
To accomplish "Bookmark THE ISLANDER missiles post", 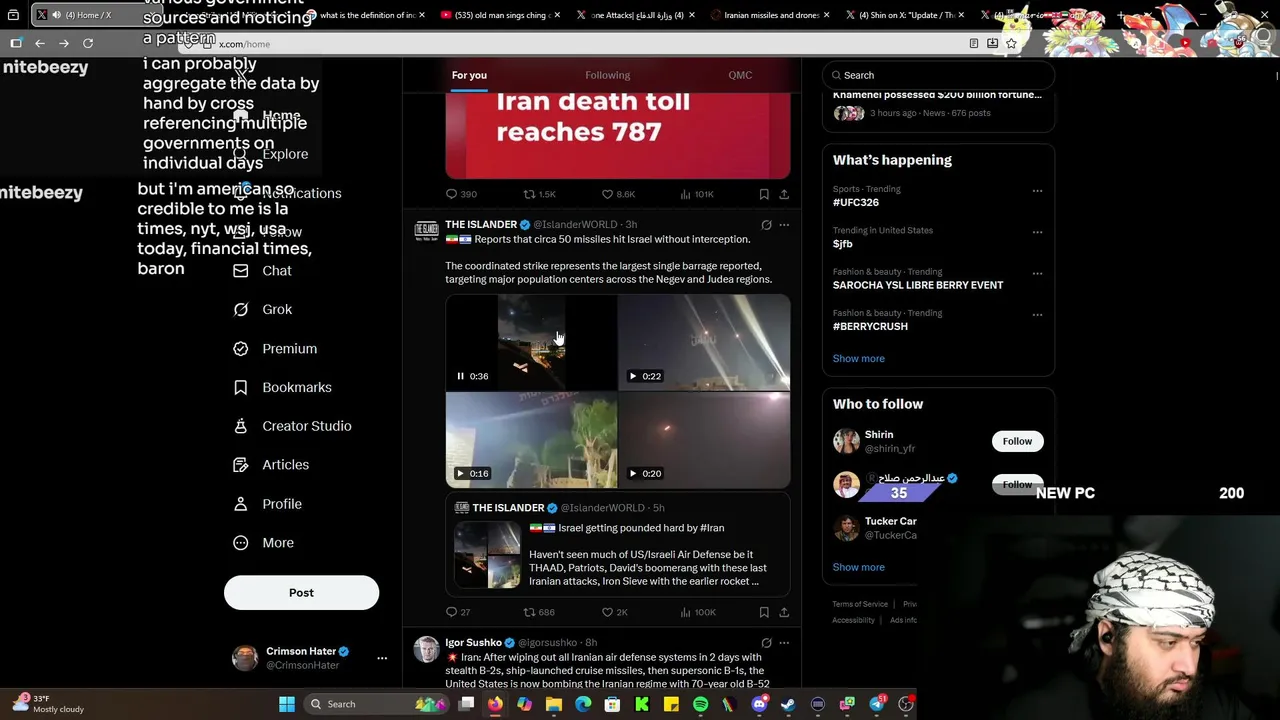I will (x=764, y=612).
